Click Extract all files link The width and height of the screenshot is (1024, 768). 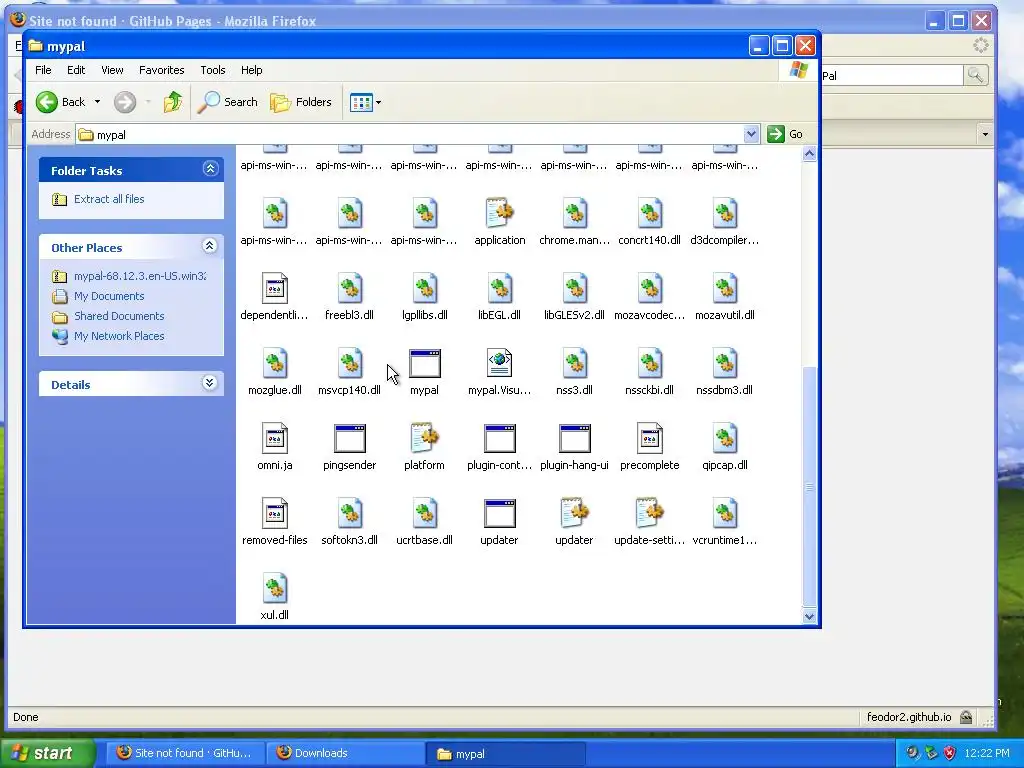pyautogui.click(x=109, y=199)
